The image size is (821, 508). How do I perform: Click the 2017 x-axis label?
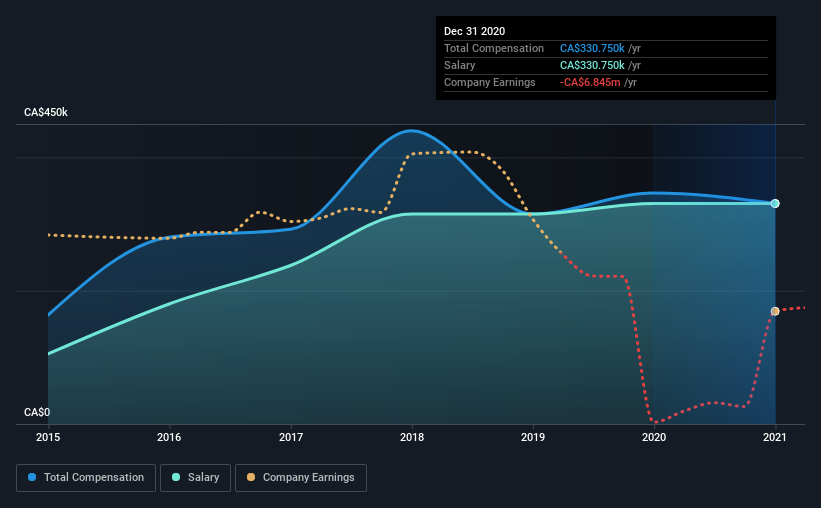click(291, 437)
